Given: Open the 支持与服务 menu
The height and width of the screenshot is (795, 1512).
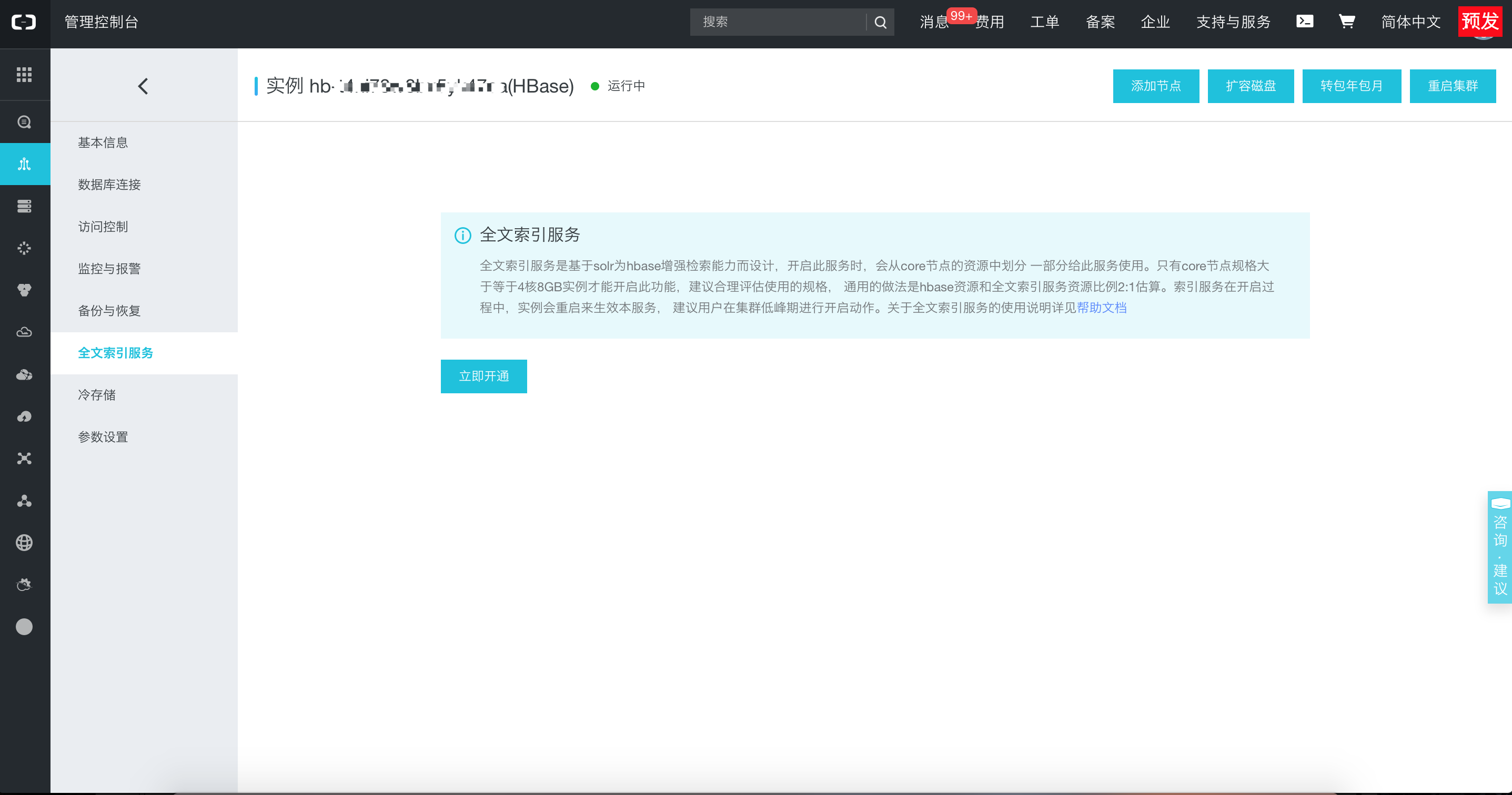Looking at the screenshot, I should click(1233, 22).
